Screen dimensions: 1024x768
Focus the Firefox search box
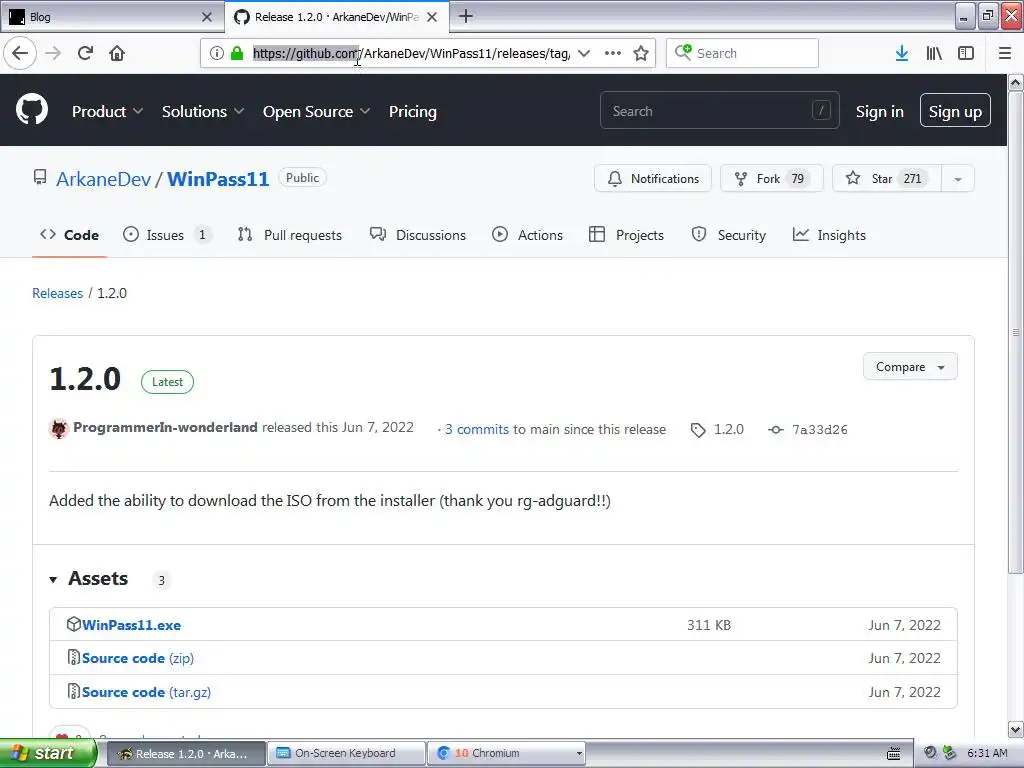tap(742, 54)
